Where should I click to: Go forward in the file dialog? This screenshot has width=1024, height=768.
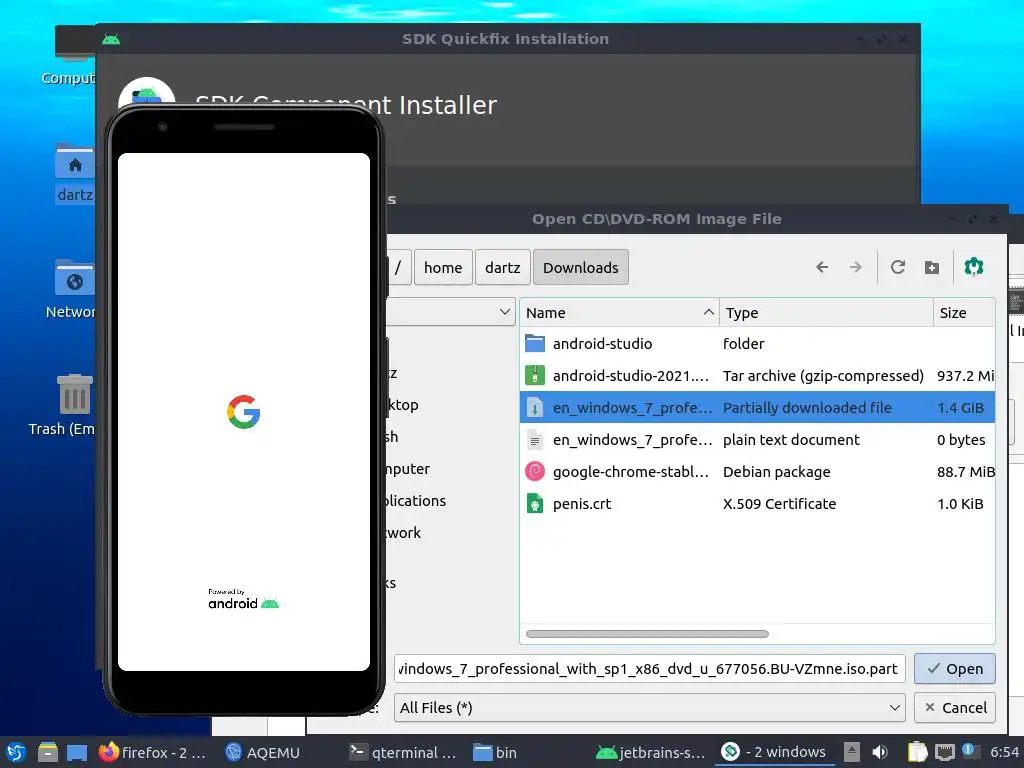[x=856, y=267]
